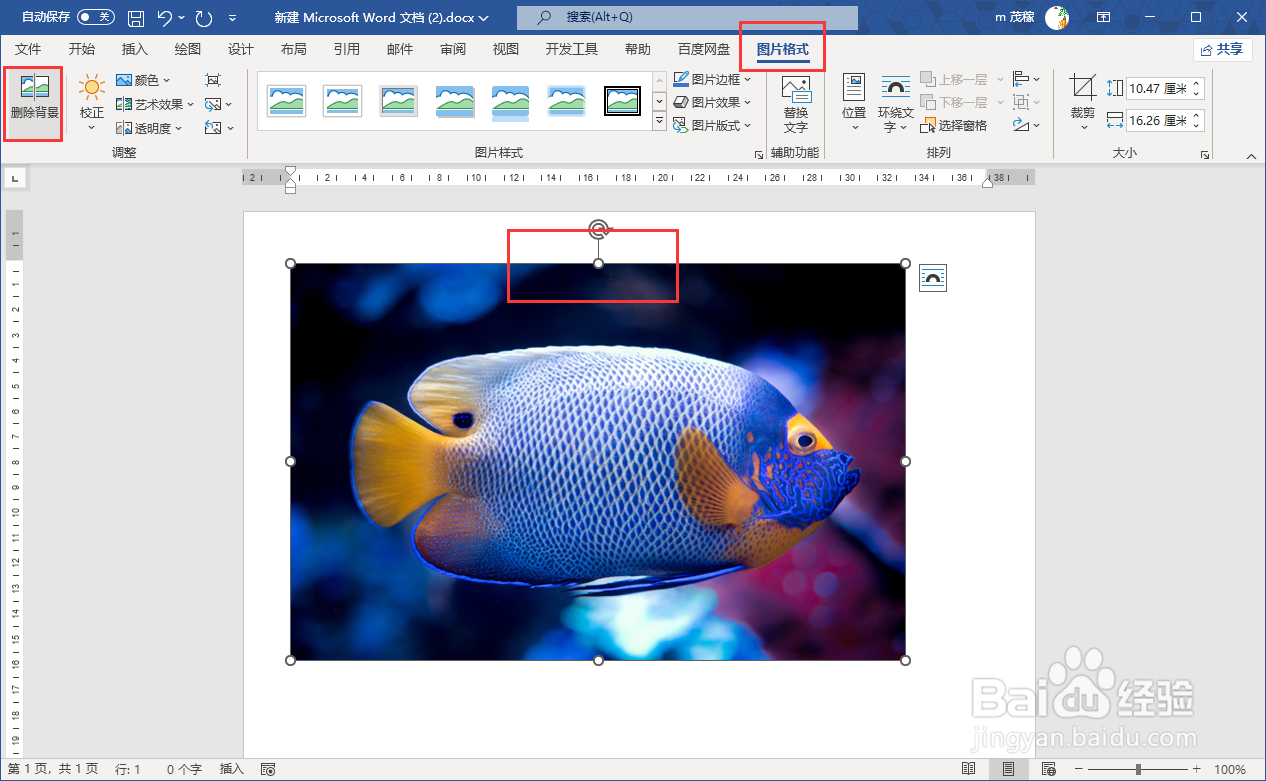
Task: Apply the first picture style thumbnail
Action: point(287,100)
